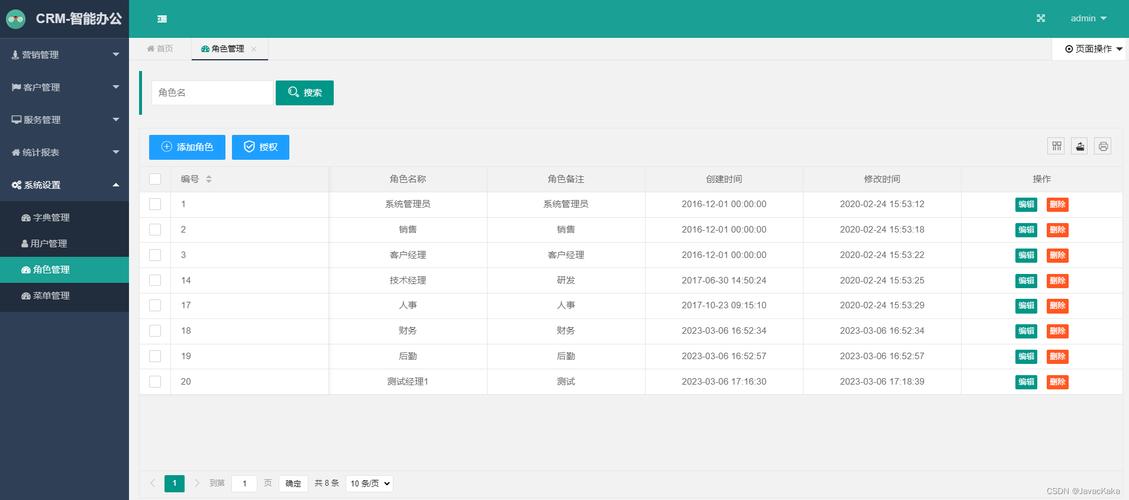The height and width of the screenshot is (500, 1129).
Task: Select 角色管理 in the sidebar
Action: coord(65,269)
